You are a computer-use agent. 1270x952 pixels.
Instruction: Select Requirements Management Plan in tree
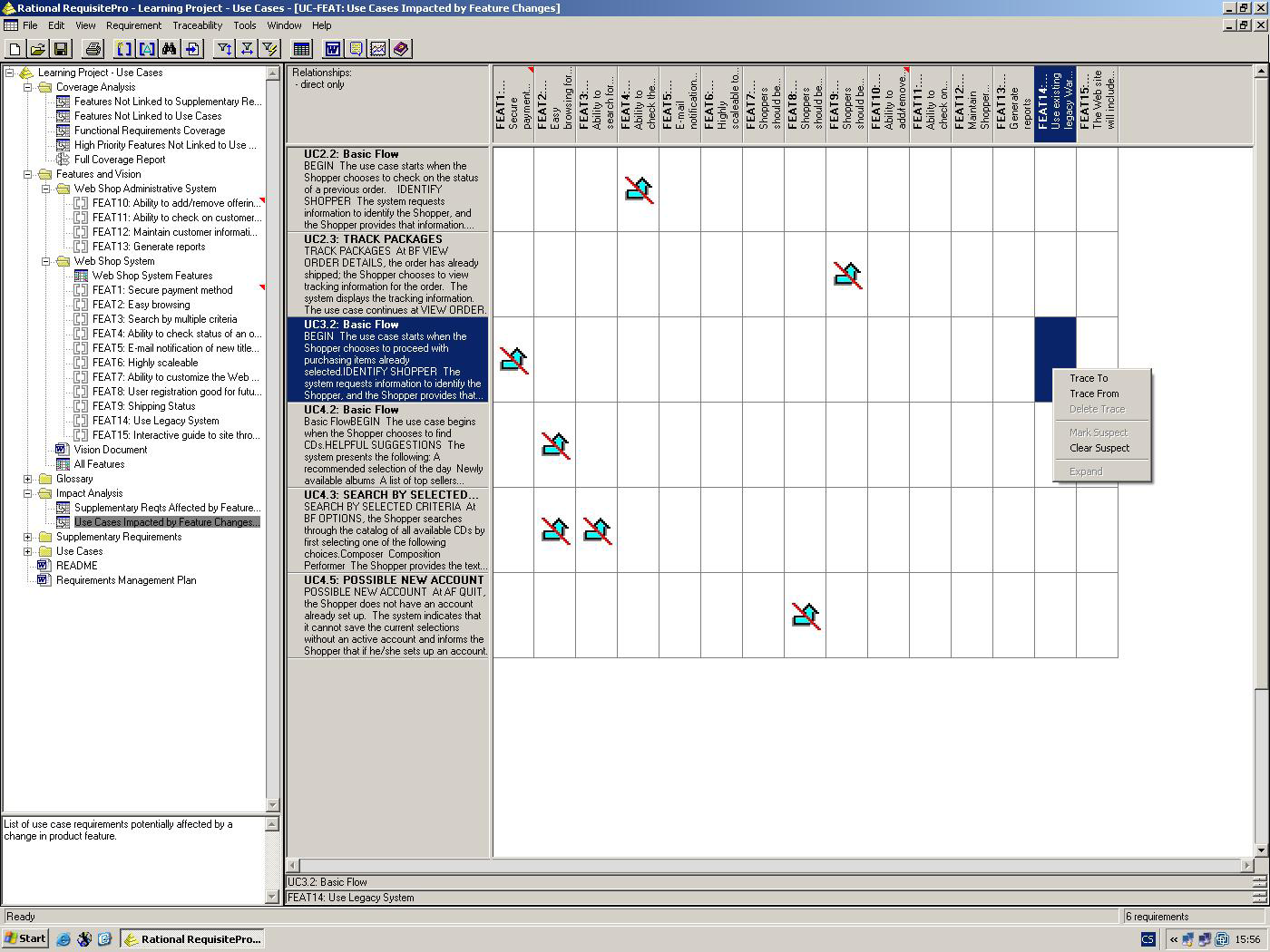point(126,580)
